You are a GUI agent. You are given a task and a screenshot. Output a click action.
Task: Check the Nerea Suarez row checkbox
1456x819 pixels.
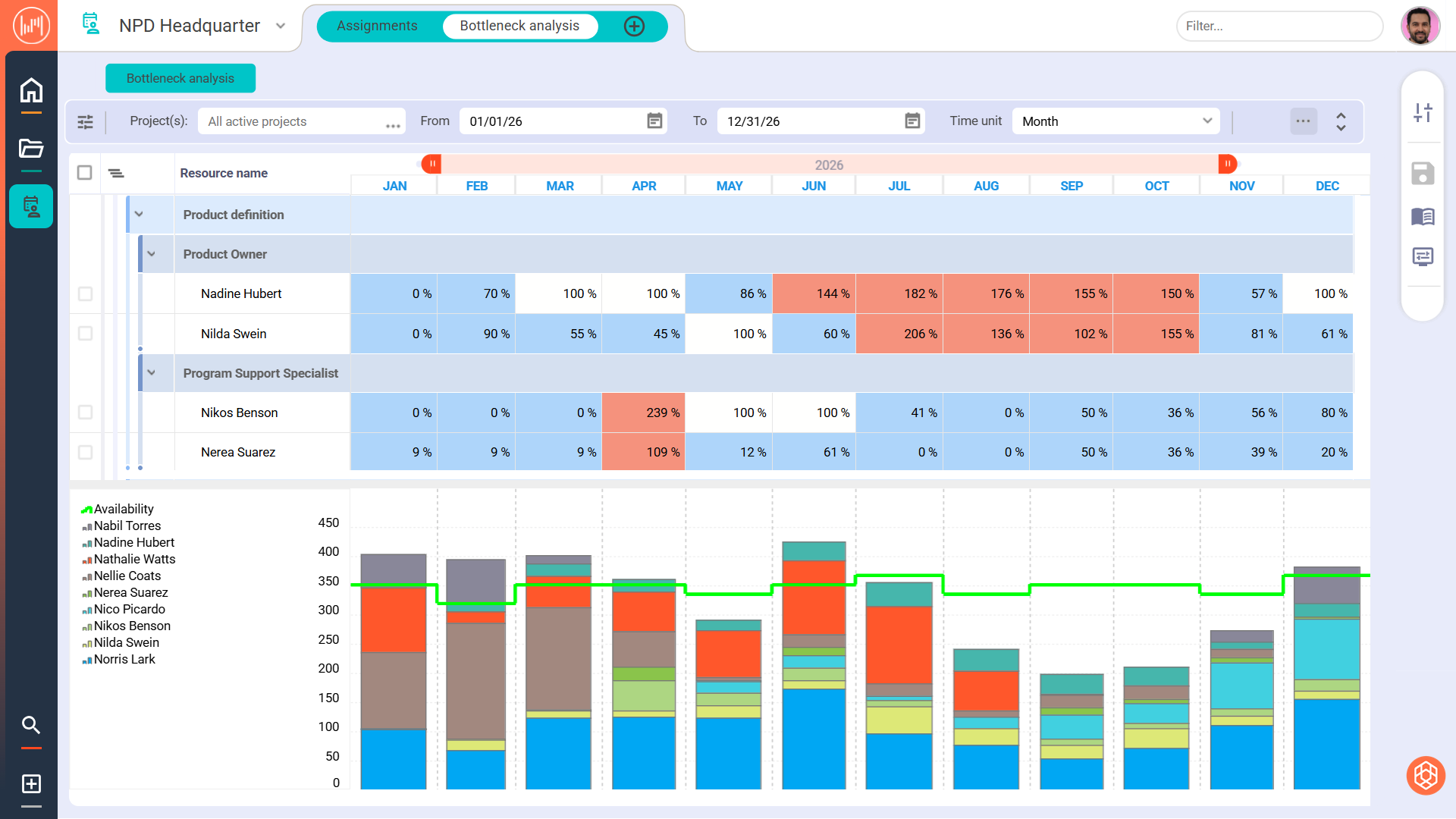(85, 452)
